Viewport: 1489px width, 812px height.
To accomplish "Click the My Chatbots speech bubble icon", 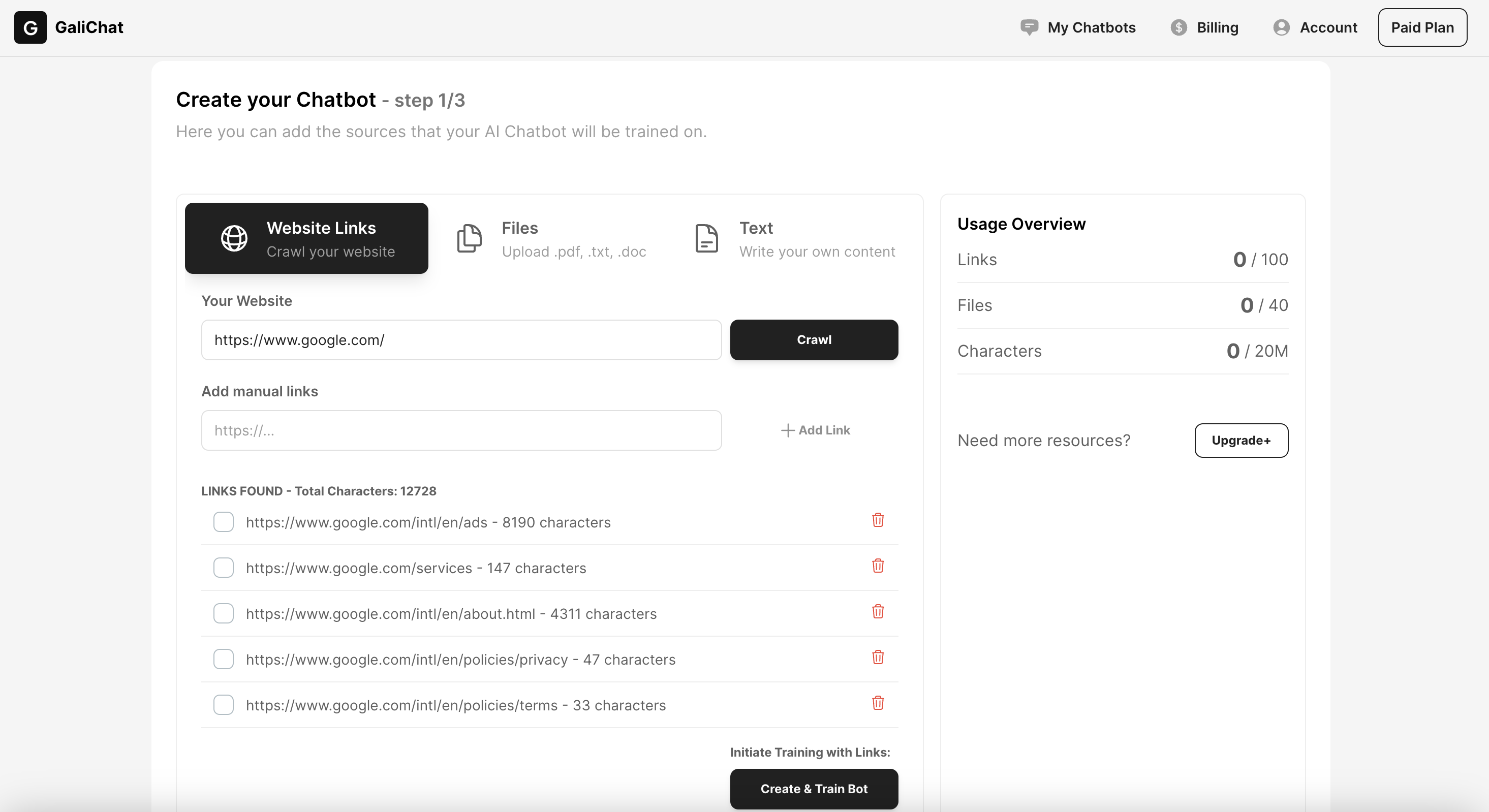I will pyautogui.click(x=1029, y=27).
